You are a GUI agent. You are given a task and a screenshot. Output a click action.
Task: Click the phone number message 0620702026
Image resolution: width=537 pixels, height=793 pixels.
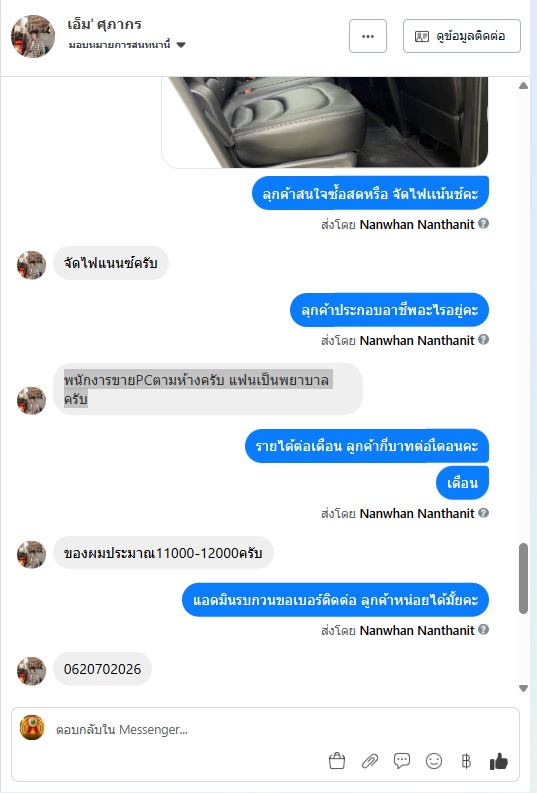coord(103,669)
